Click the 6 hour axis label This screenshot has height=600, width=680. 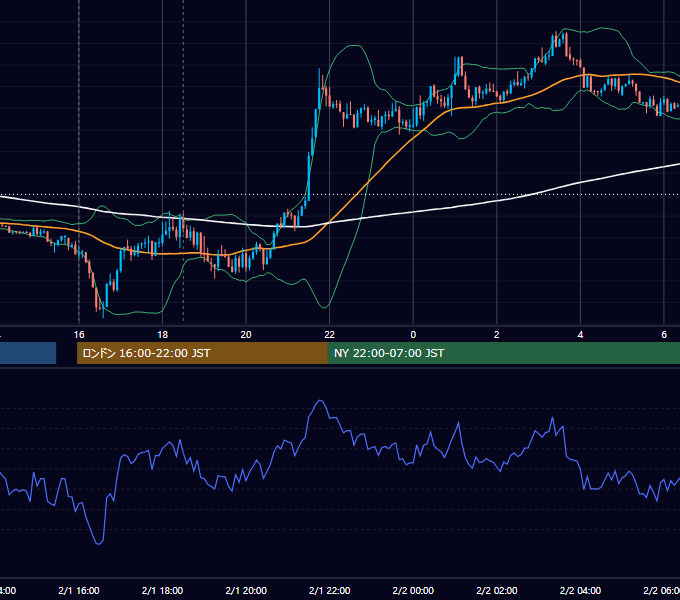(x=664, y=335)
